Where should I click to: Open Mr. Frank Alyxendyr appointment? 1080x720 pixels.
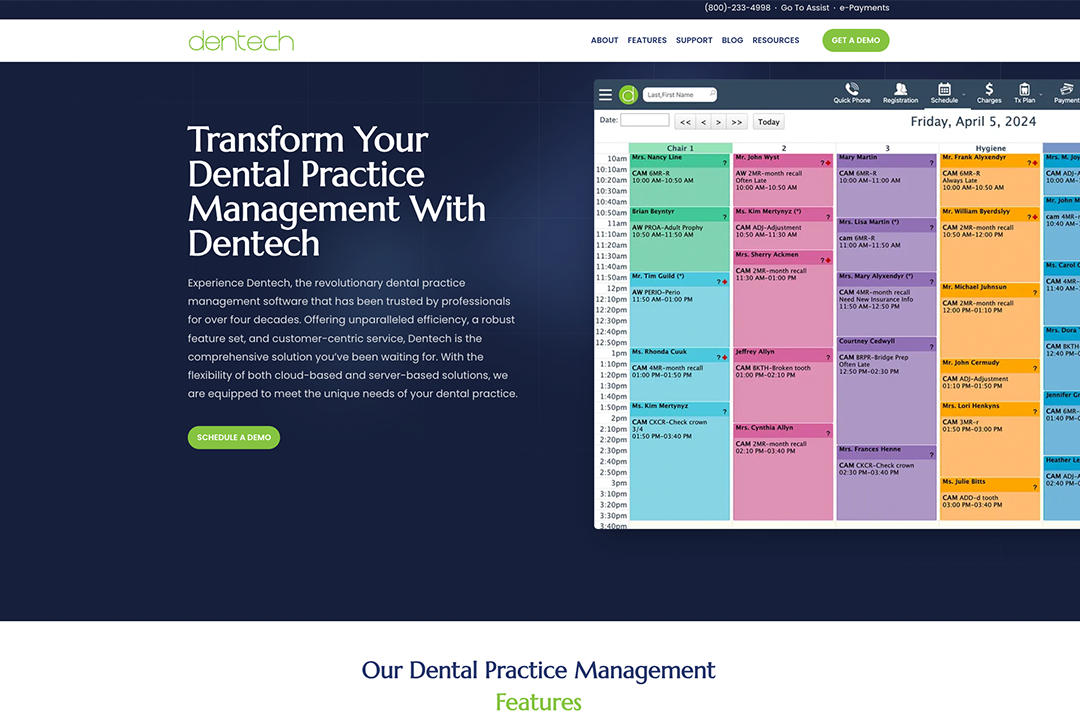click(990, 179)
